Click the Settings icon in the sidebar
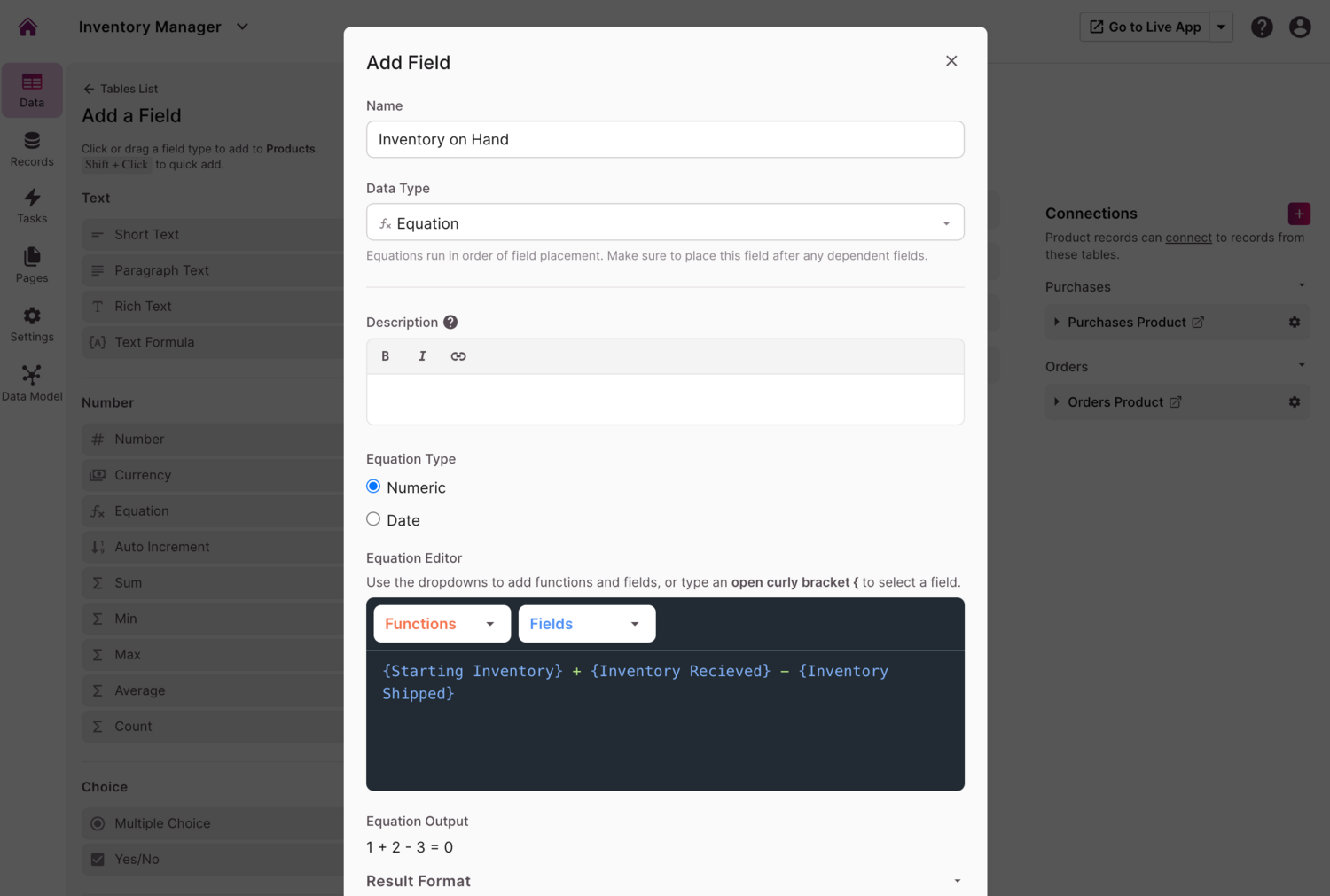 [x=32, y=323]
